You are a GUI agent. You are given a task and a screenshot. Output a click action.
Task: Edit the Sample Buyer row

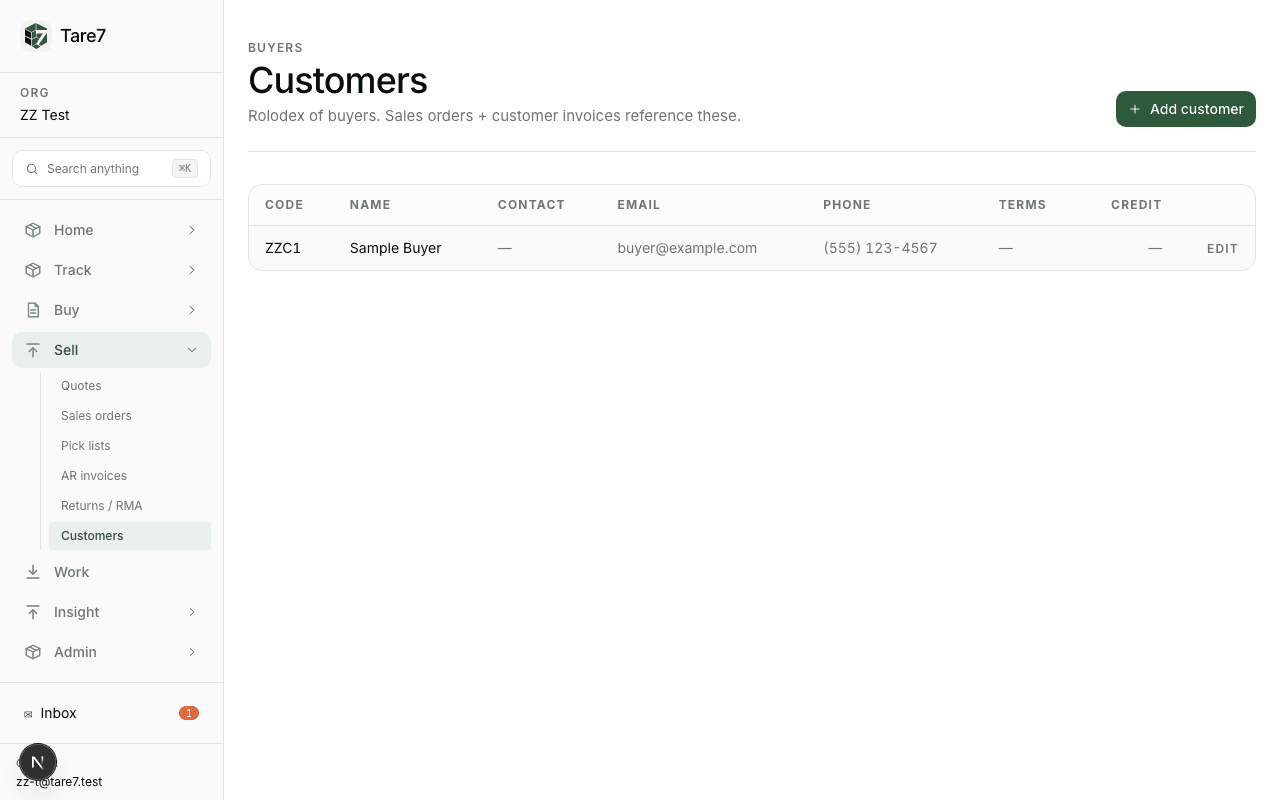(1222, 249)
